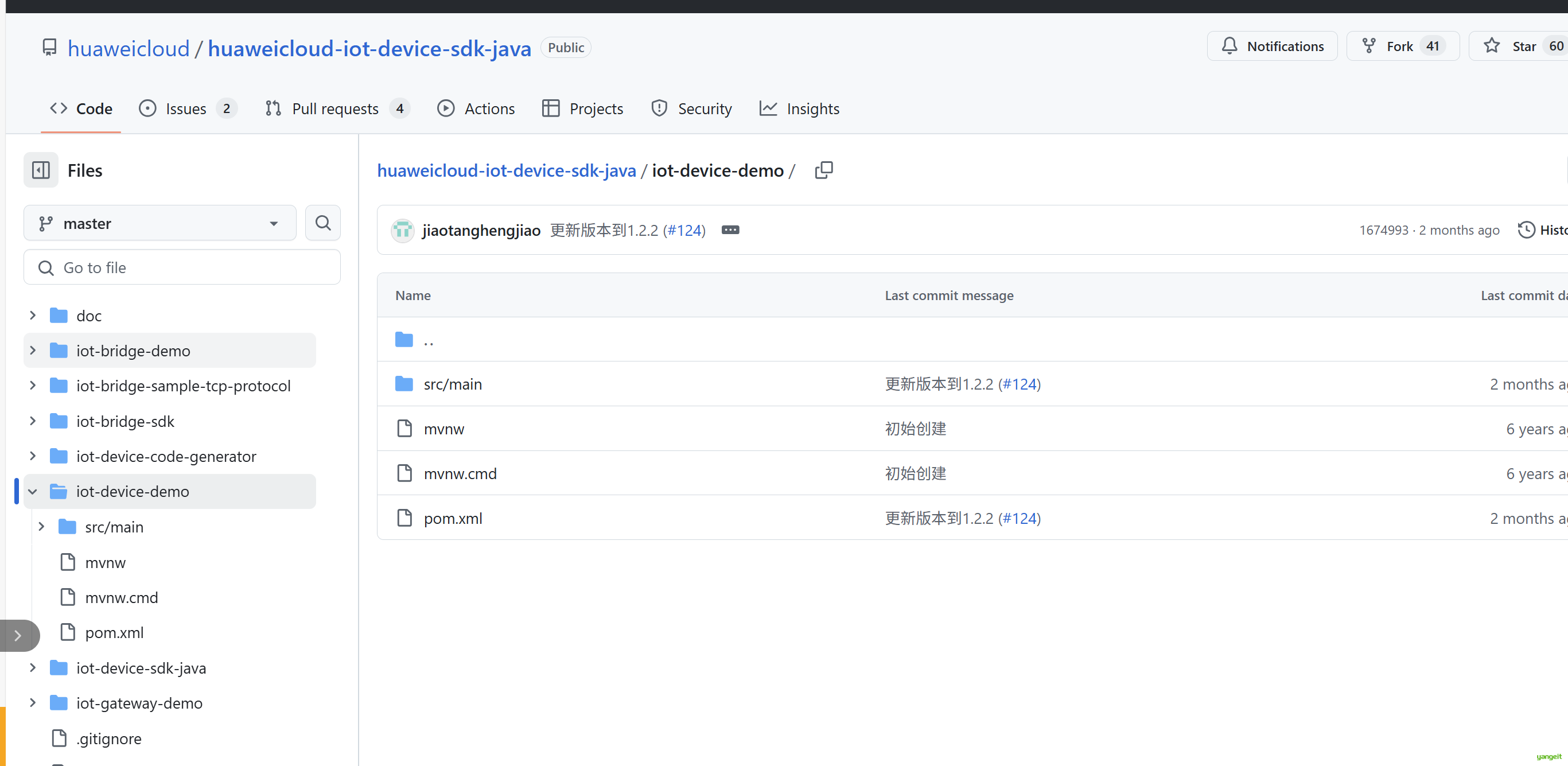Image resolution: width=1568 pixels, height=766 pixels.
Task: Open #124 link in src/main row
Action: point(1020,384)
